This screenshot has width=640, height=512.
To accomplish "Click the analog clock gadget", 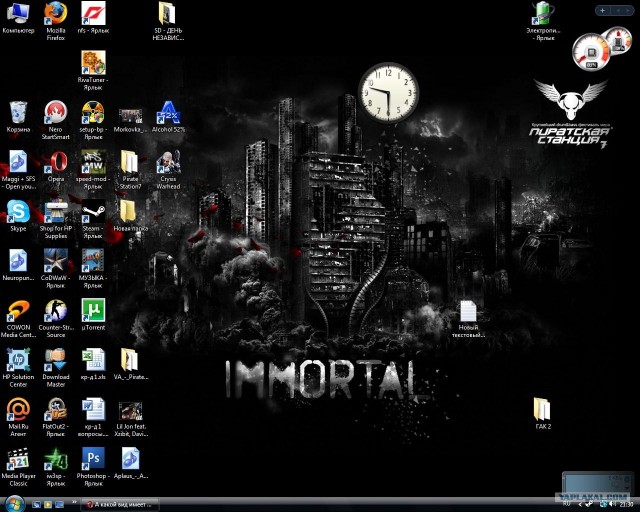I will point(388,93).
